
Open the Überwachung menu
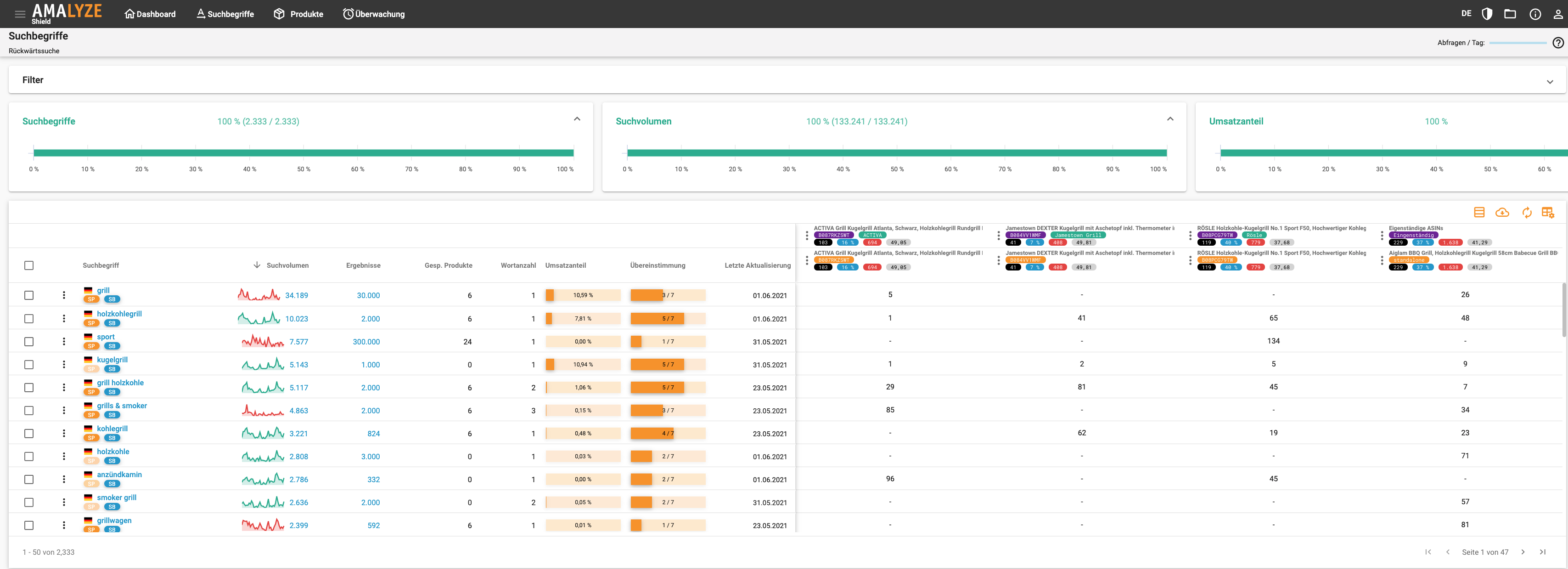pos(374,14)
